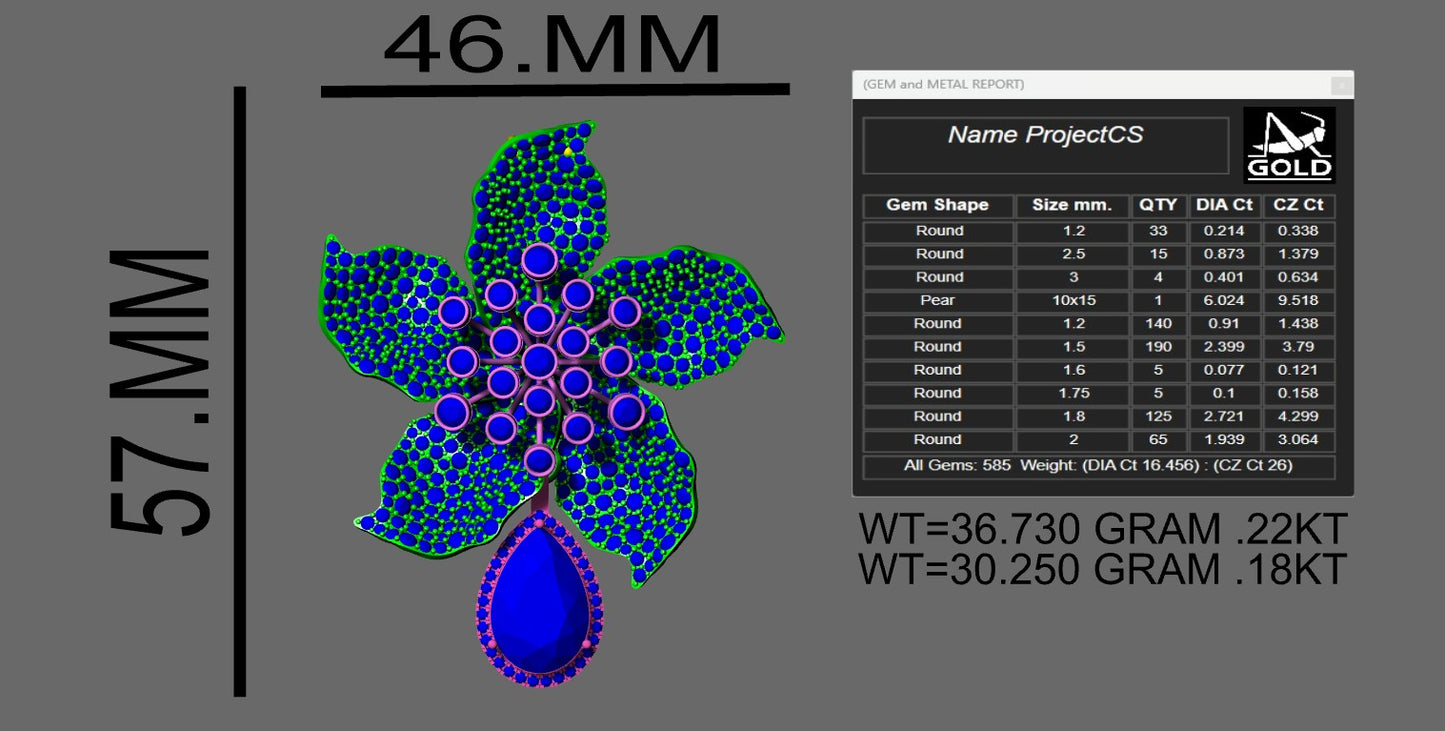Click the 1.75 size cell
The image size is (1445, 731).
(1072, 393)
